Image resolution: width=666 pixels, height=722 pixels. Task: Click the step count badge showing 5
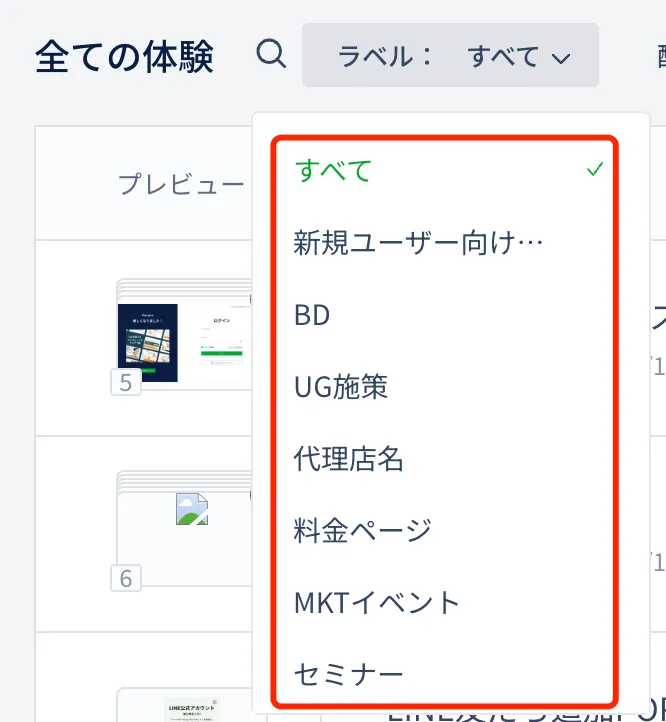tap(126, 383)
